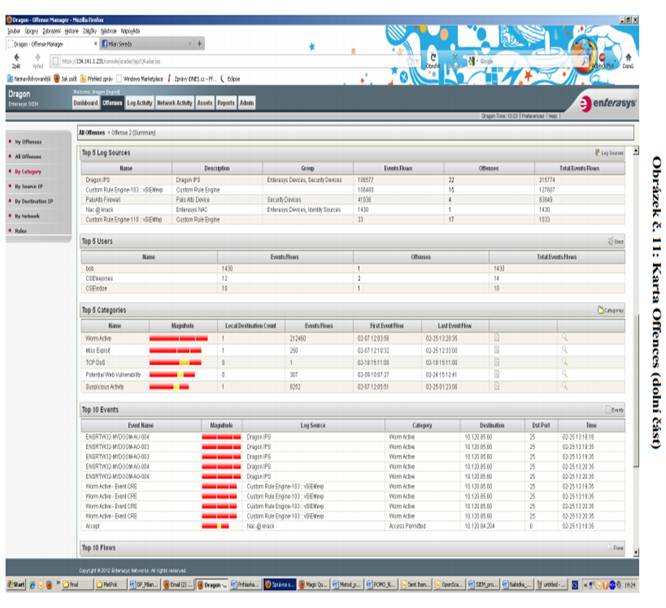Image resolution: width=666 pixels, height=608 pixels.
Task: Click the document icon in the Misc Exploit row
Action: click(497, 350)
